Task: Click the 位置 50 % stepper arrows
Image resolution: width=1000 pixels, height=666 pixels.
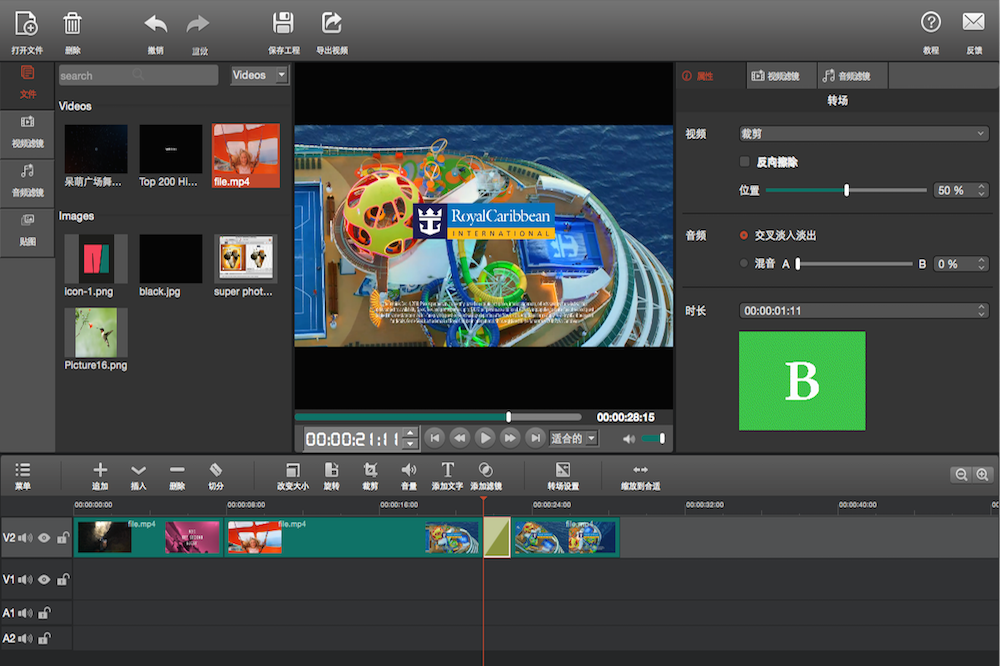Action: tap(982, 190)
